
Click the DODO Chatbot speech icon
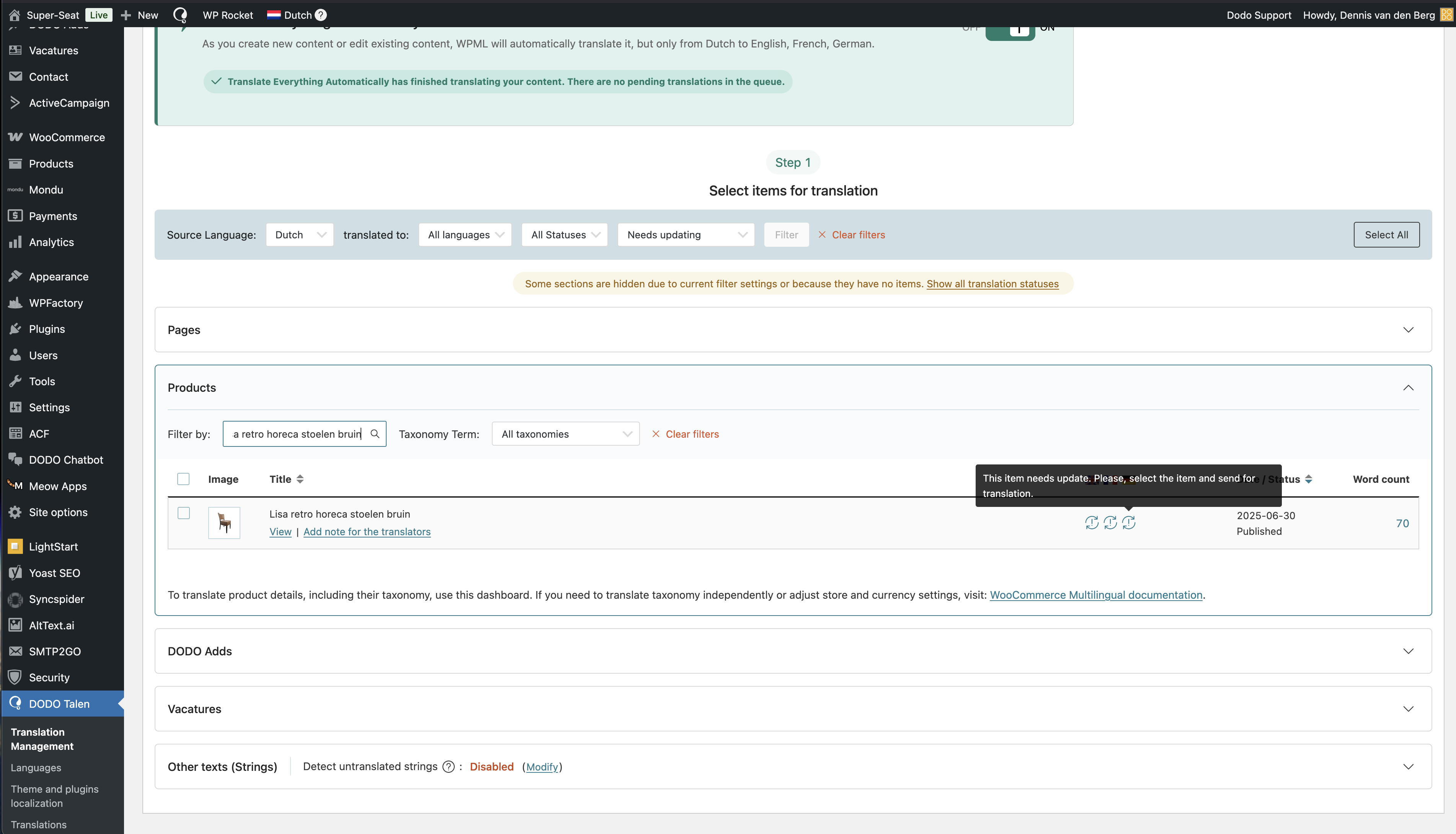tap(15, 459)
